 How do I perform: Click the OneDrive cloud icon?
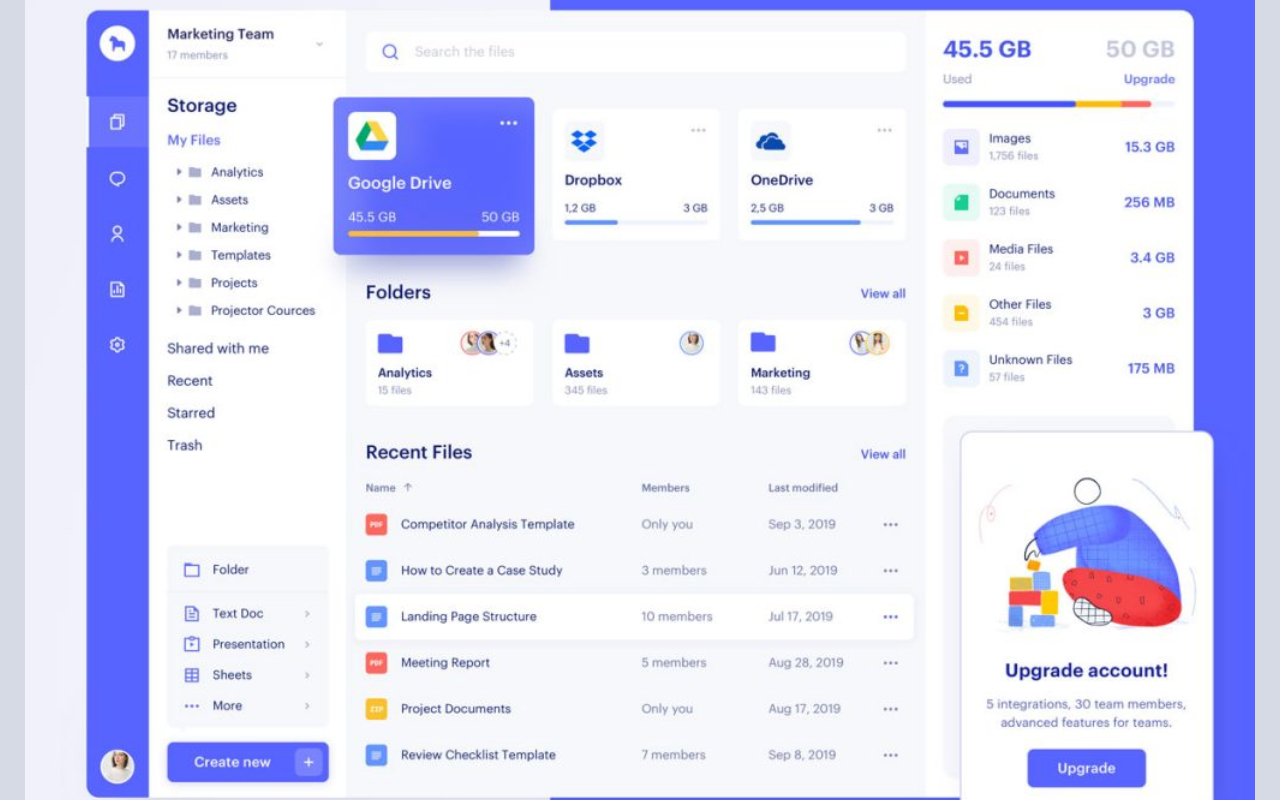point(770,141)
